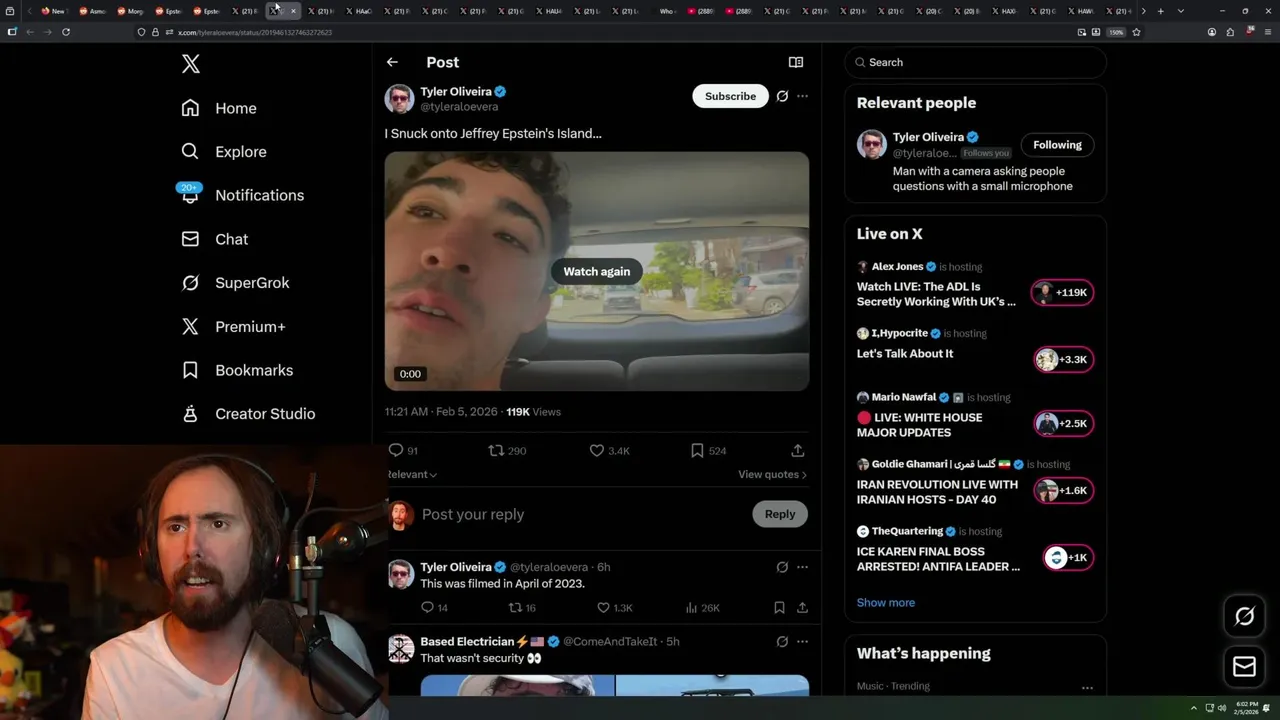Image resolution: width=1280 pixels, height=720 pixels.
Task: Open Premium+ in the sidebar
Action: coord(233,327)
